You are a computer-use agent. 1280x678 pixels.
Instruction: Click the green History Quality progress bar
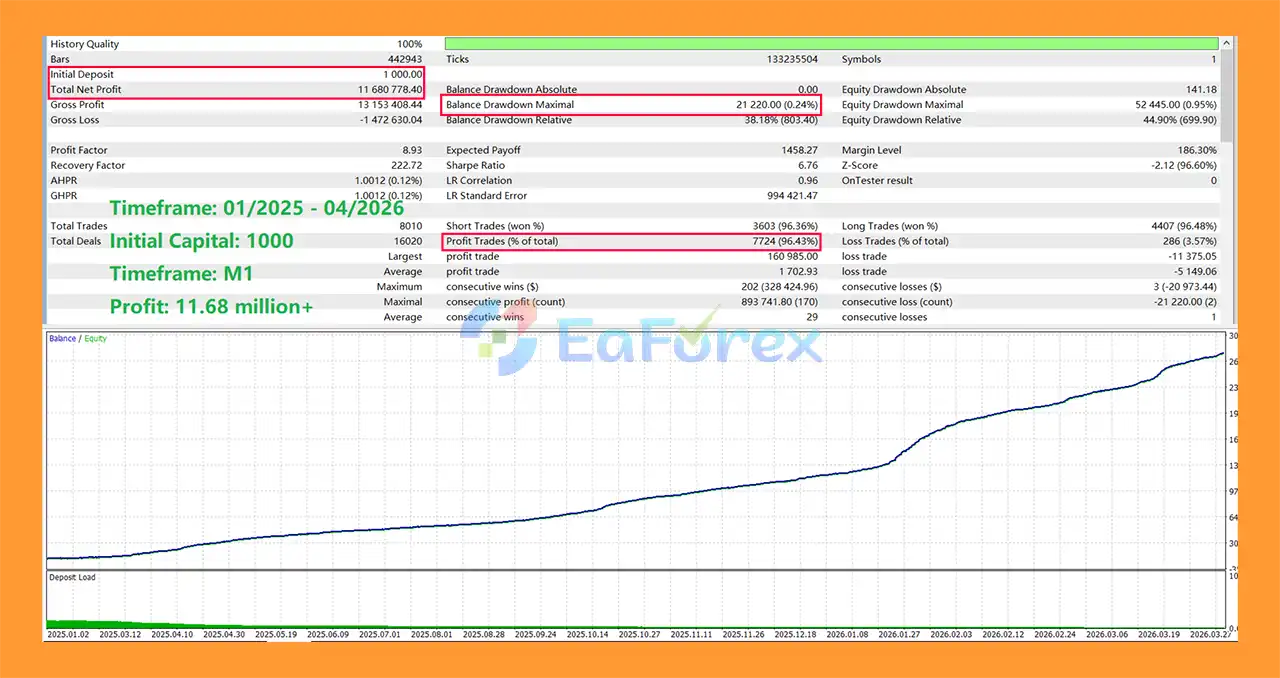pos(831,44)
